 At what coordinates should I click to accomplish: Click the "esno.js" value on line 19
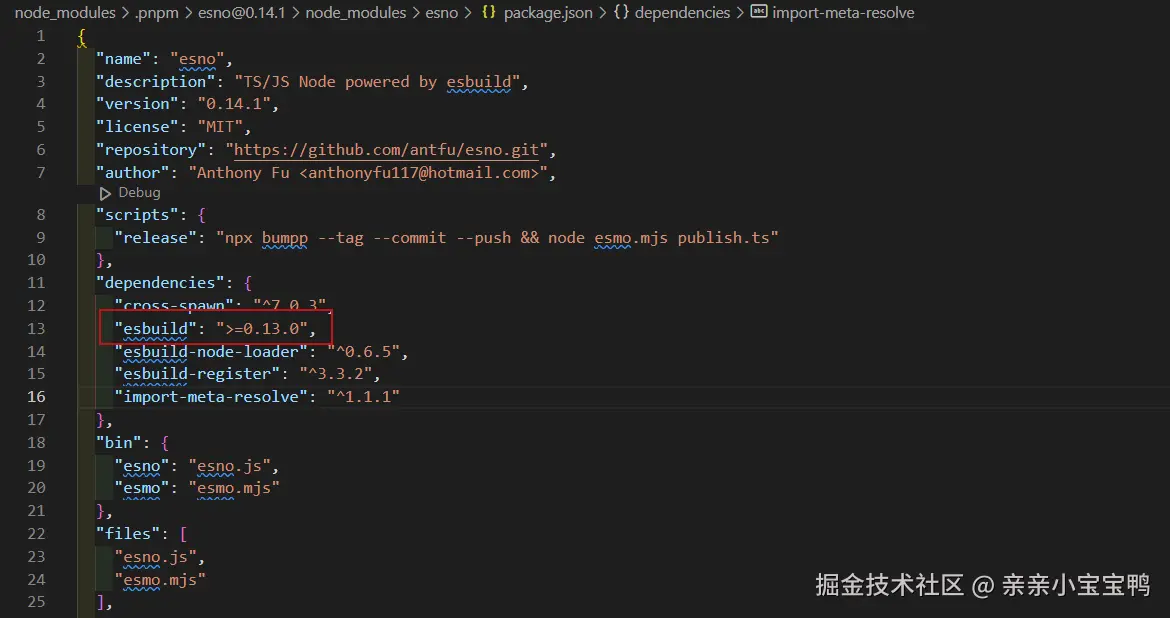click(x=229, y=466)
